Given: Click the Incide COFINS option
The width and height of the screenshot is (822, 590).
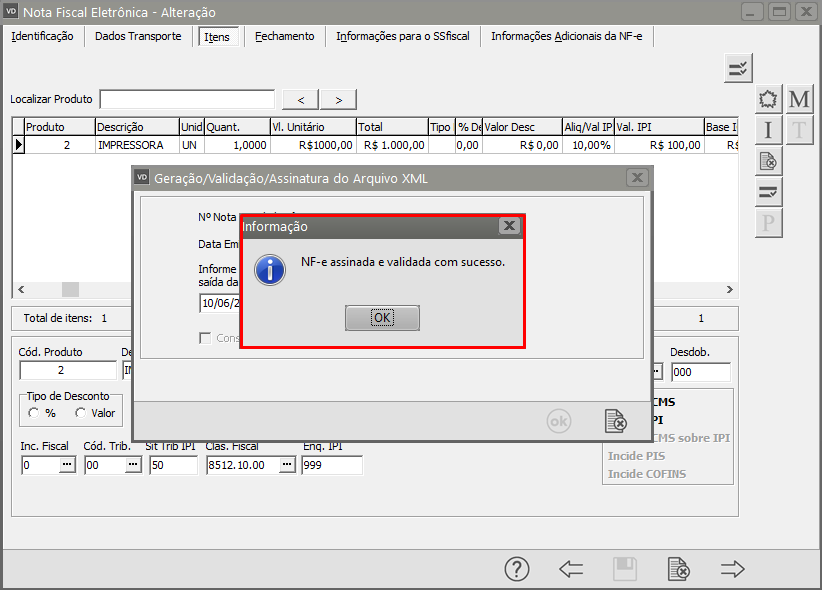Looking at the screenshot, I should (x=647, y=474).
